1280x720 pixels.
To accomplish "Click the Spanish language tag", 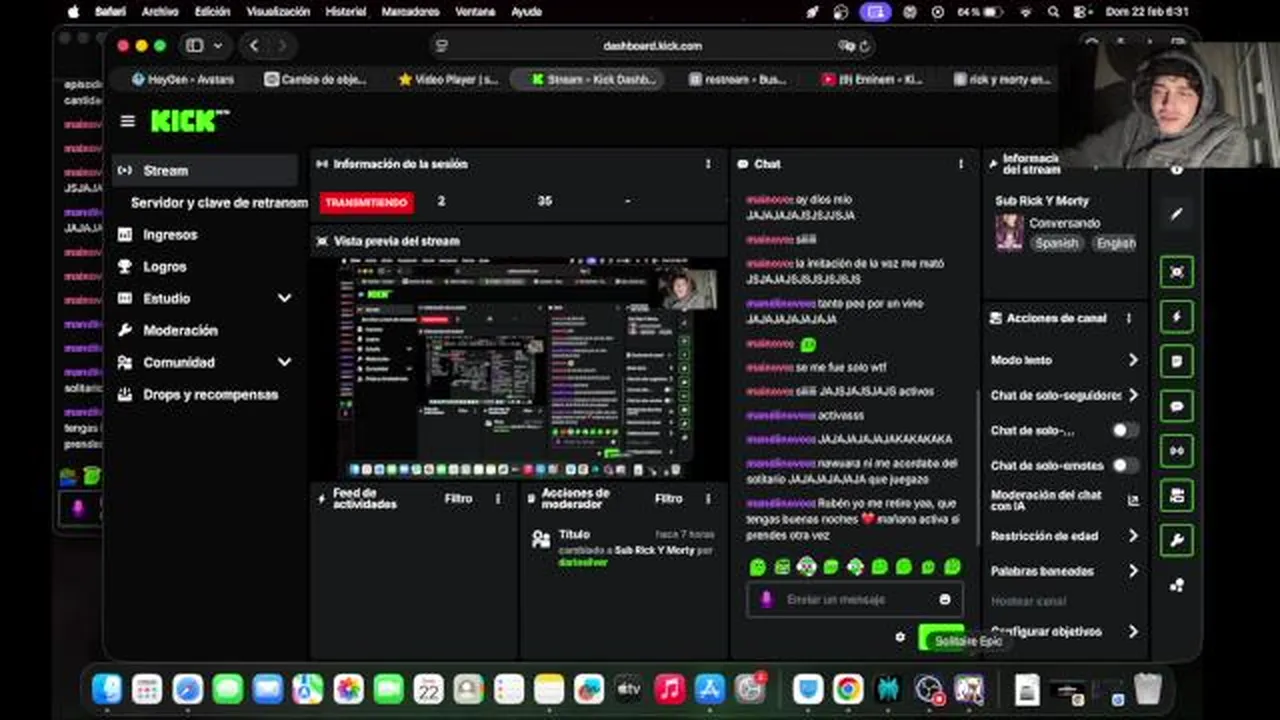I will pos(1057,243).
